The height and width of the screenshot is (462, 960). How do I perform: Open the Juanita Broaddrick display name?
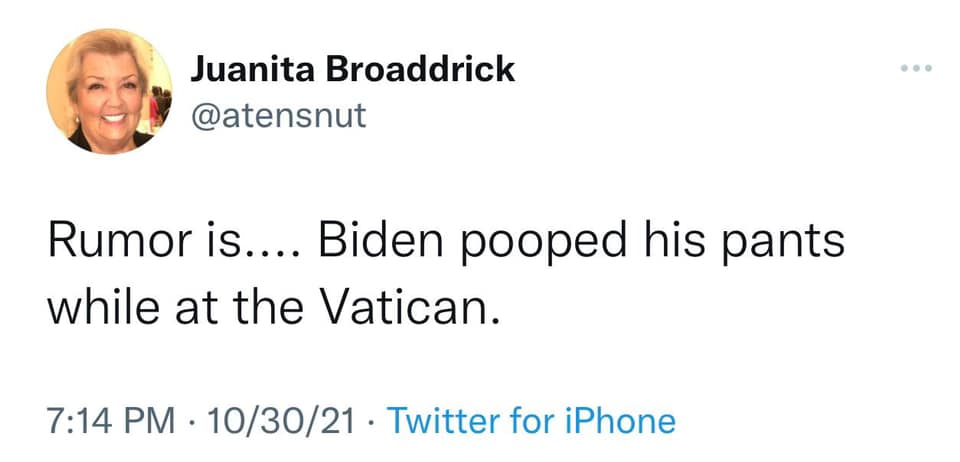point(352,69)
